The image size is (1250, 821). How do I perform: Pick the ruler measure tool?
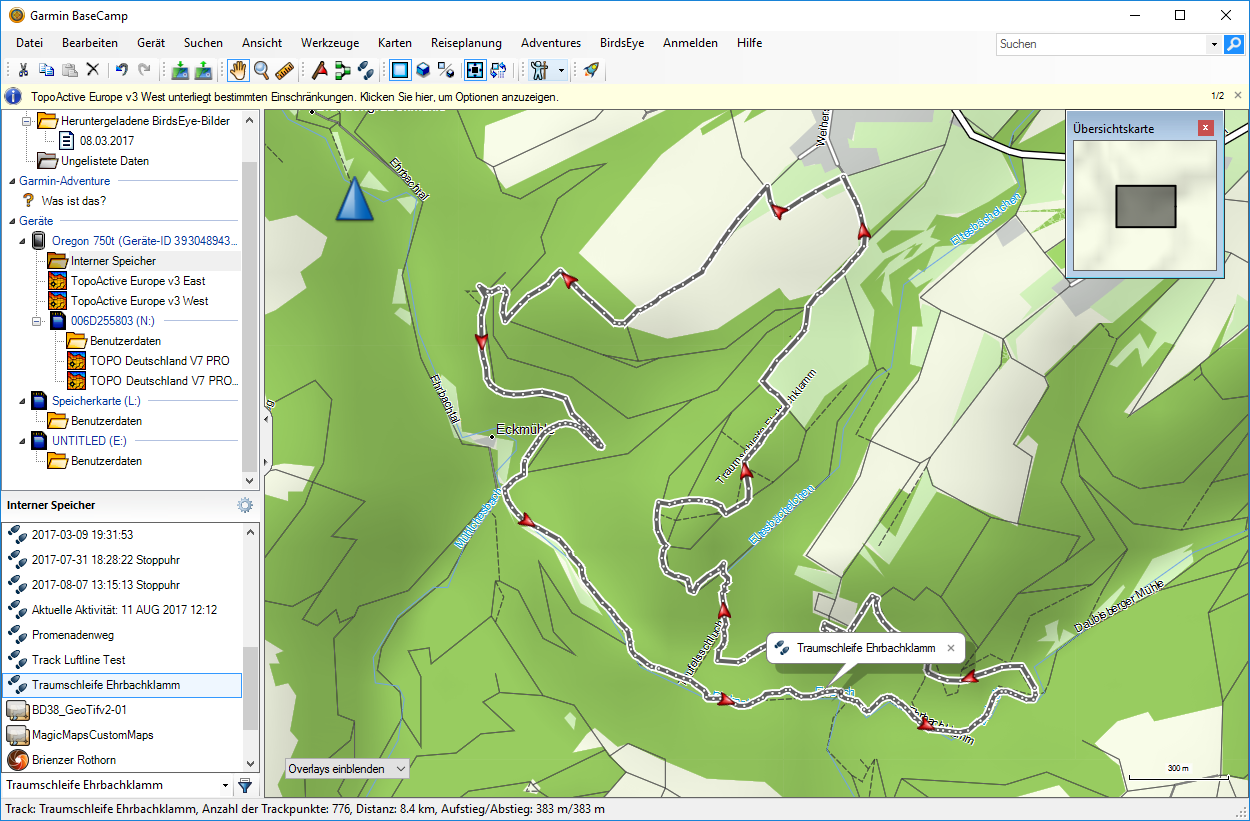pos(284,70)
